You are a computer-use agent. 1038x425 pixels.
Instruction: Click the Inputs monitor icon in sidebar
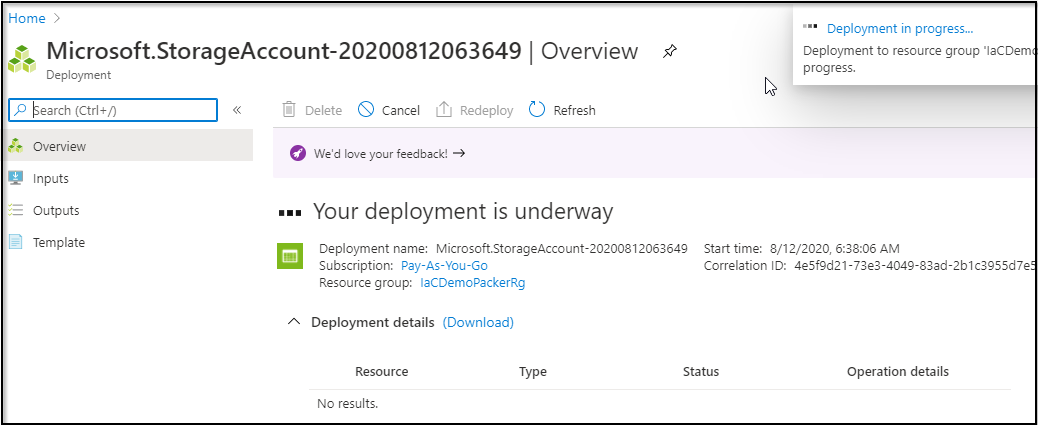point(15,178)
